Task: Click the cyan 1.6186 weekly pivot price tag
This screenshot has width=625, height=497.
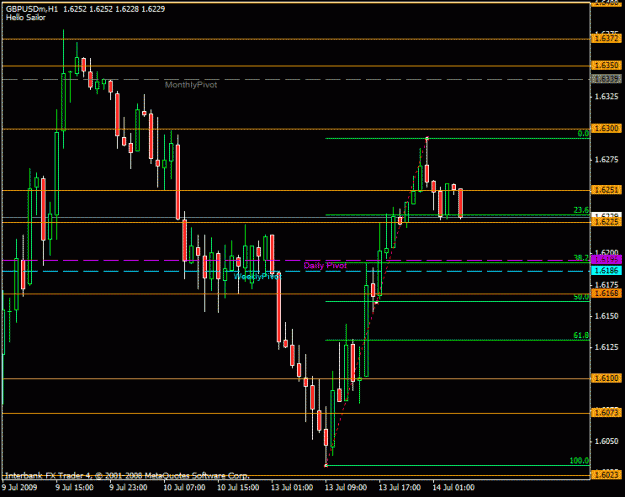Action: [x=606, y=271]
